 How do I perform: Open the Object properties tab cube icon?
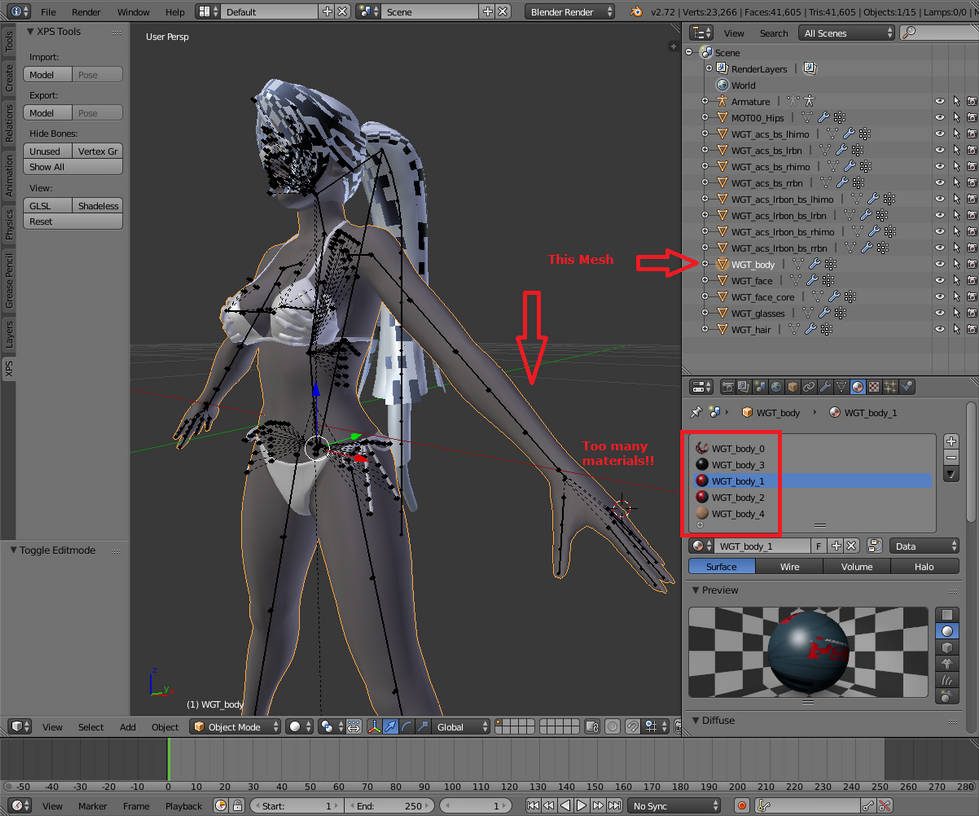792,387
